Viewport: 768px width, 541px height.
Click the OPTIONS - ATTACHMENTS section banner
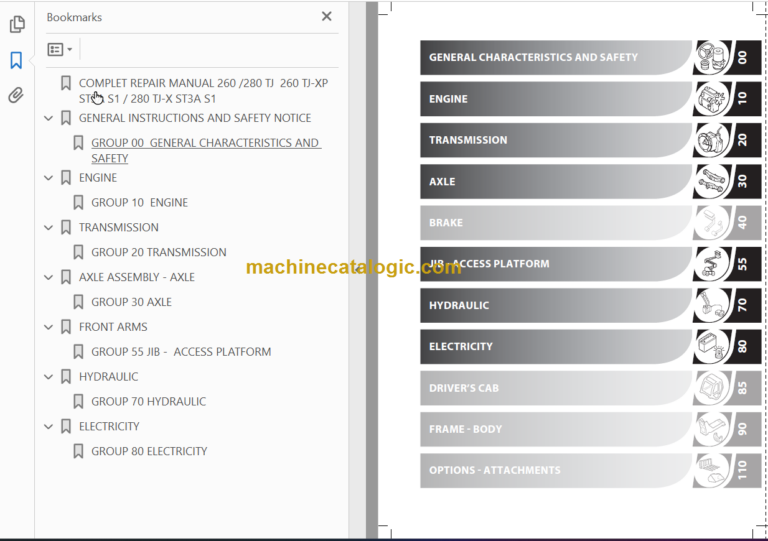pyautogui.click(x=556, y=470)
